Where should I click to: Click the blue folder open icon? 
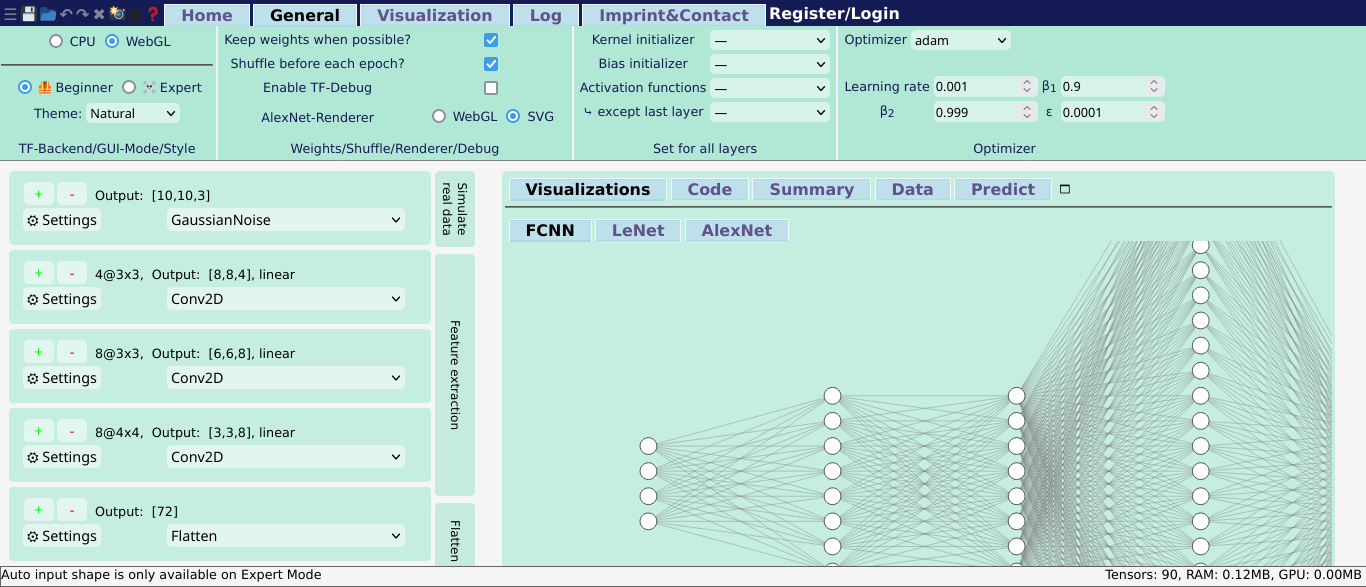(x=47, y=14)
